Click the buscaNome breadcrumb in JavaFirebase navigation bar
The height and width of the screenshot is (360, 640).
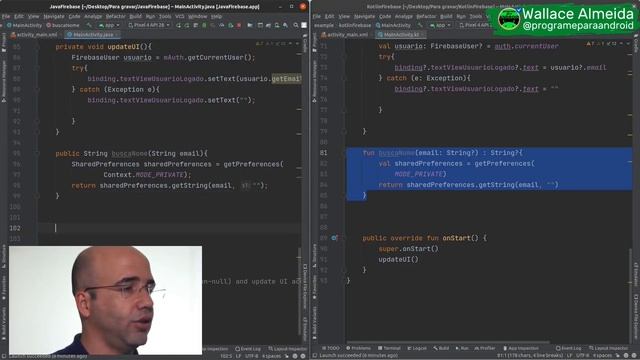coord(62,25)
